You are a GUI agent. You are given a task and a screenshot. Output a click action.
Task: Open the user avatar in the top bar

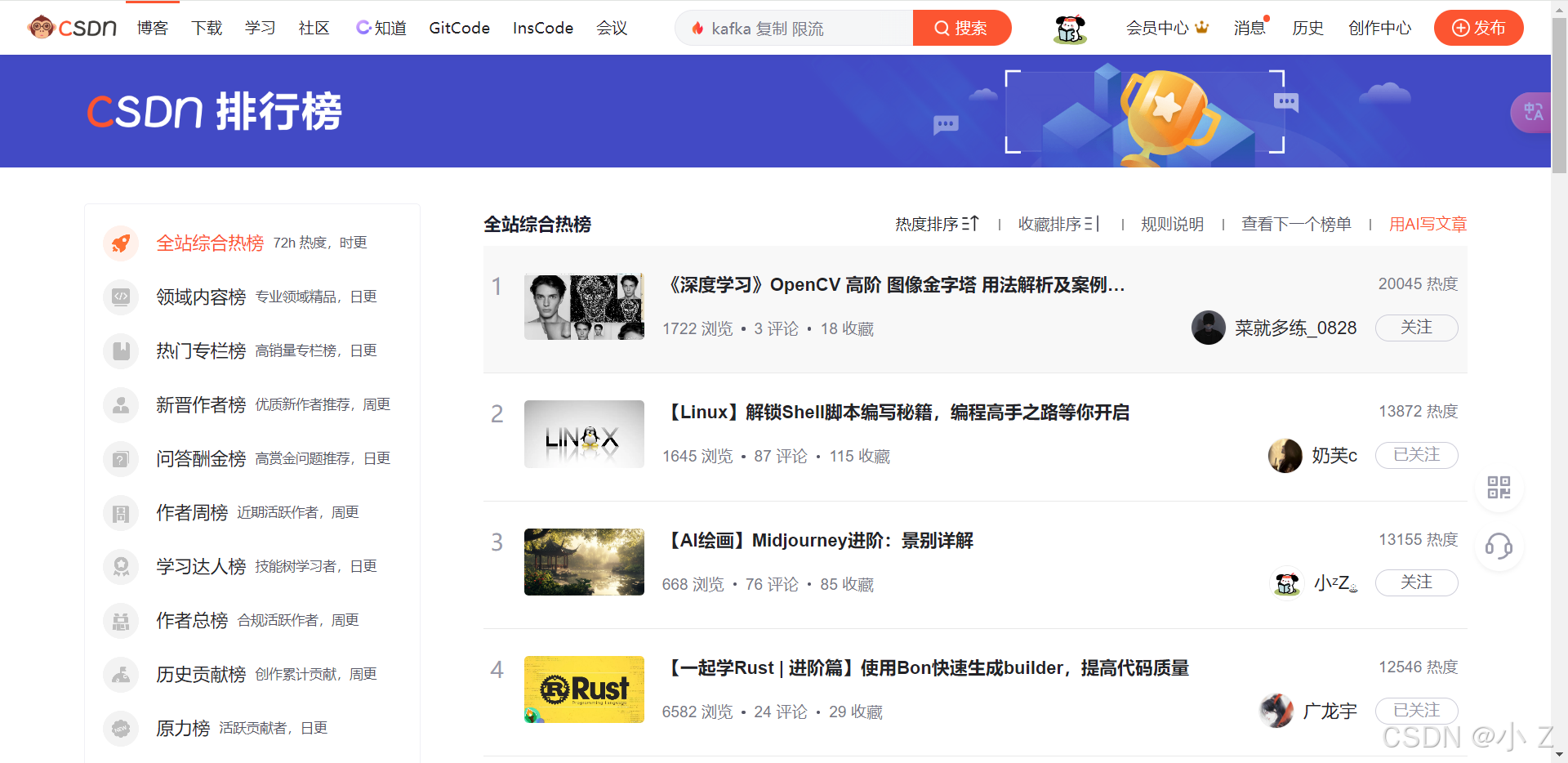1070,29
